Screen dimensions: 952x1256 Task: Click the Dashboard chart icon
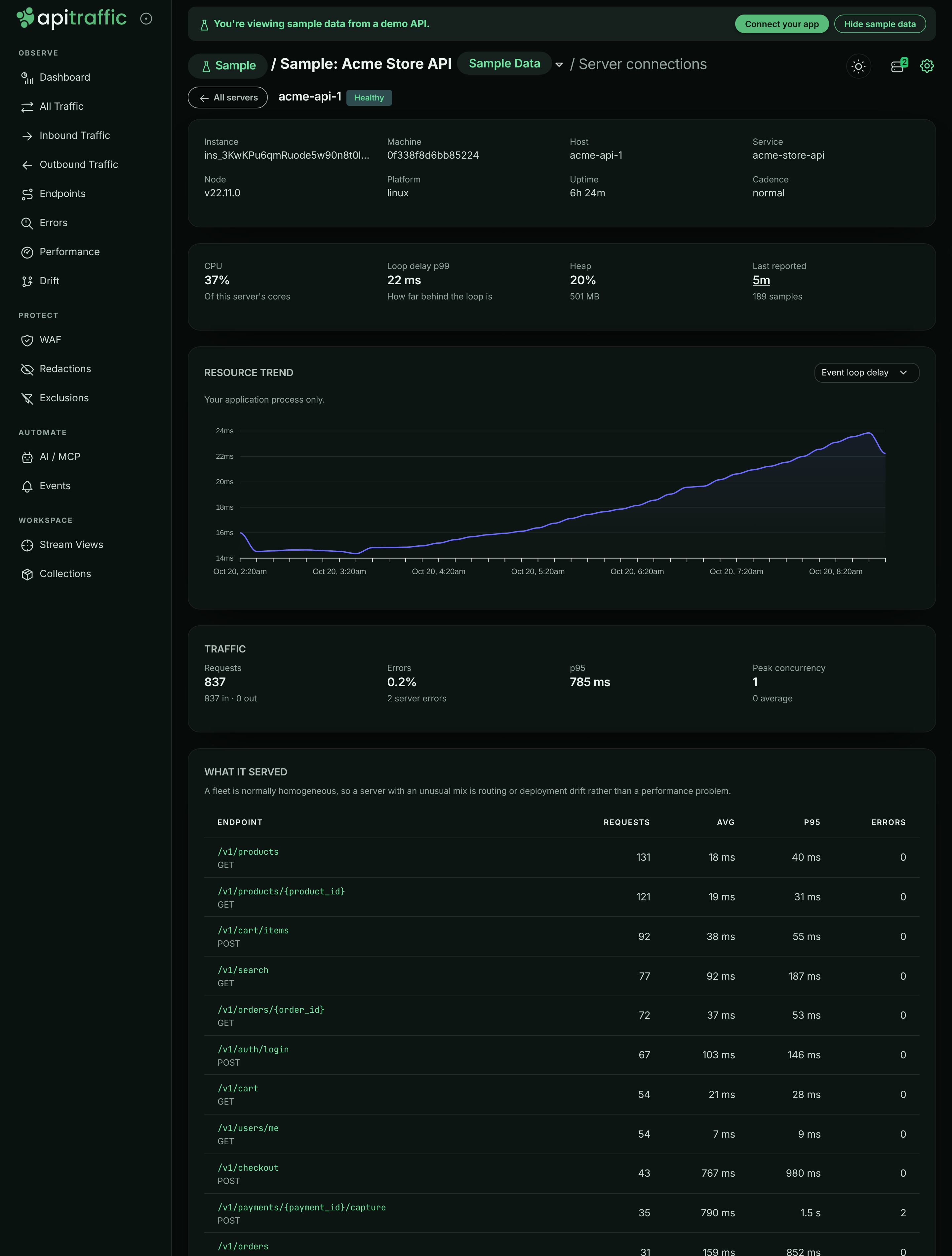point(27,78)
